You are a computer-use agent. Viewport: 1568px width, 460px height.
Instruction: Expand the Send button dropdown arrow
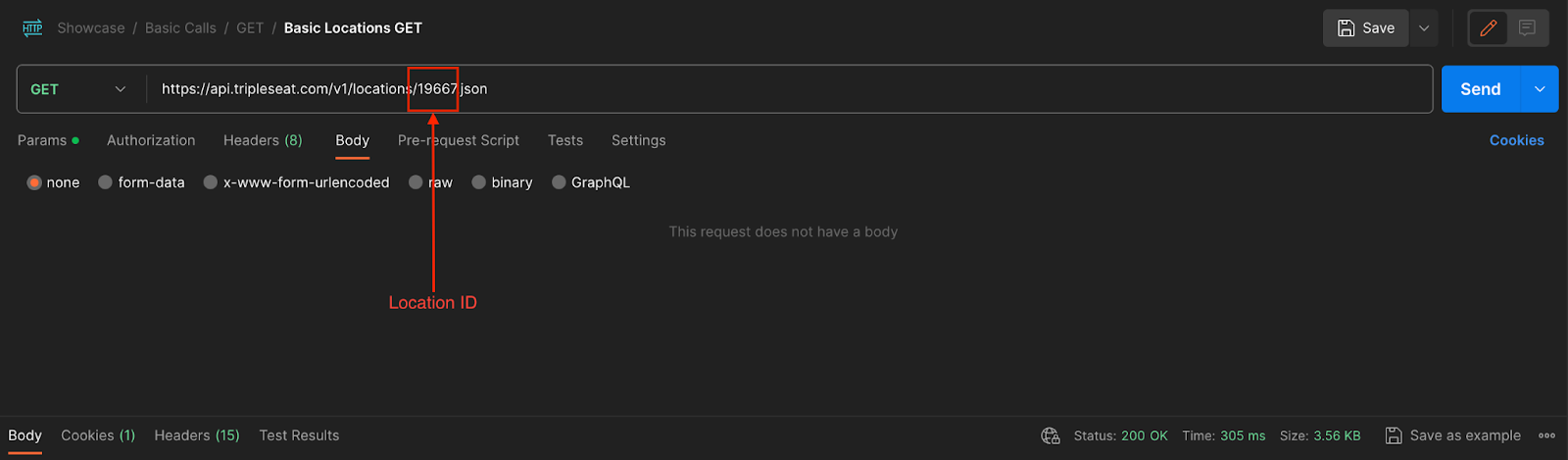click(1540, 89)
